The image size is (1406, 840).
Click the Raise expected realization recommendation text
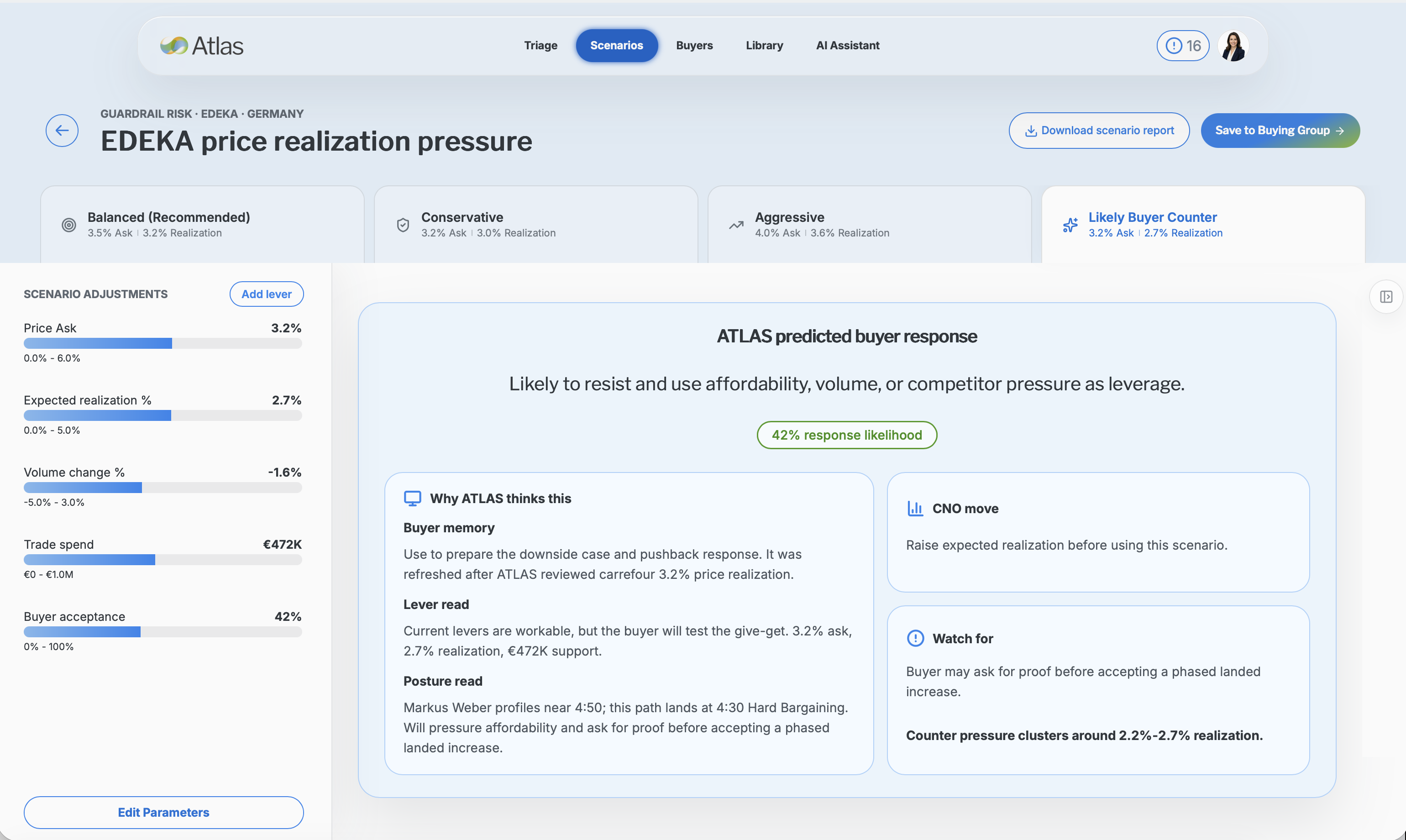[x=1067, y=546]
